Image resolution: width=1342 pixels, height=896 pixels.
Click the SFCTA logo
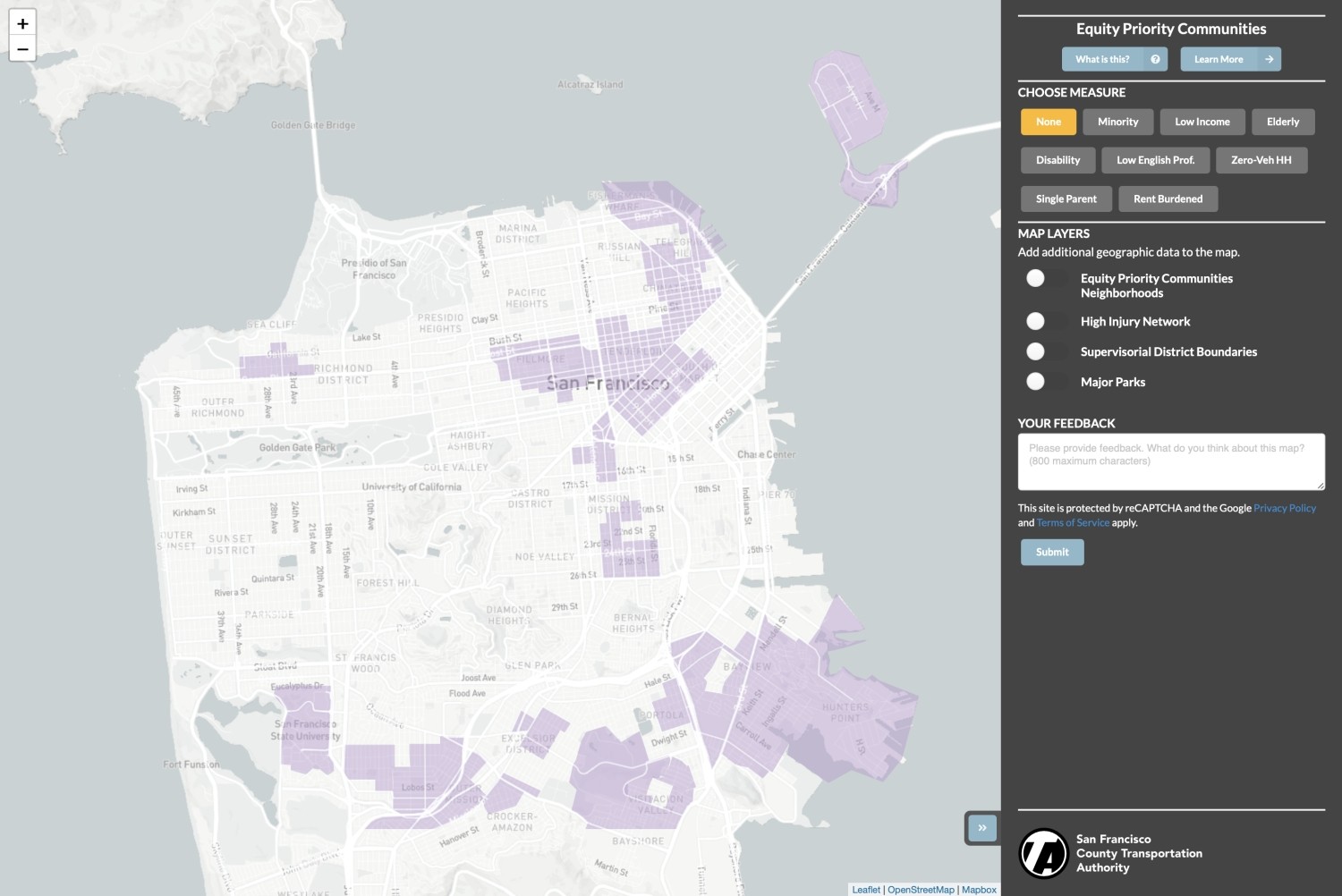(1044, 852)
